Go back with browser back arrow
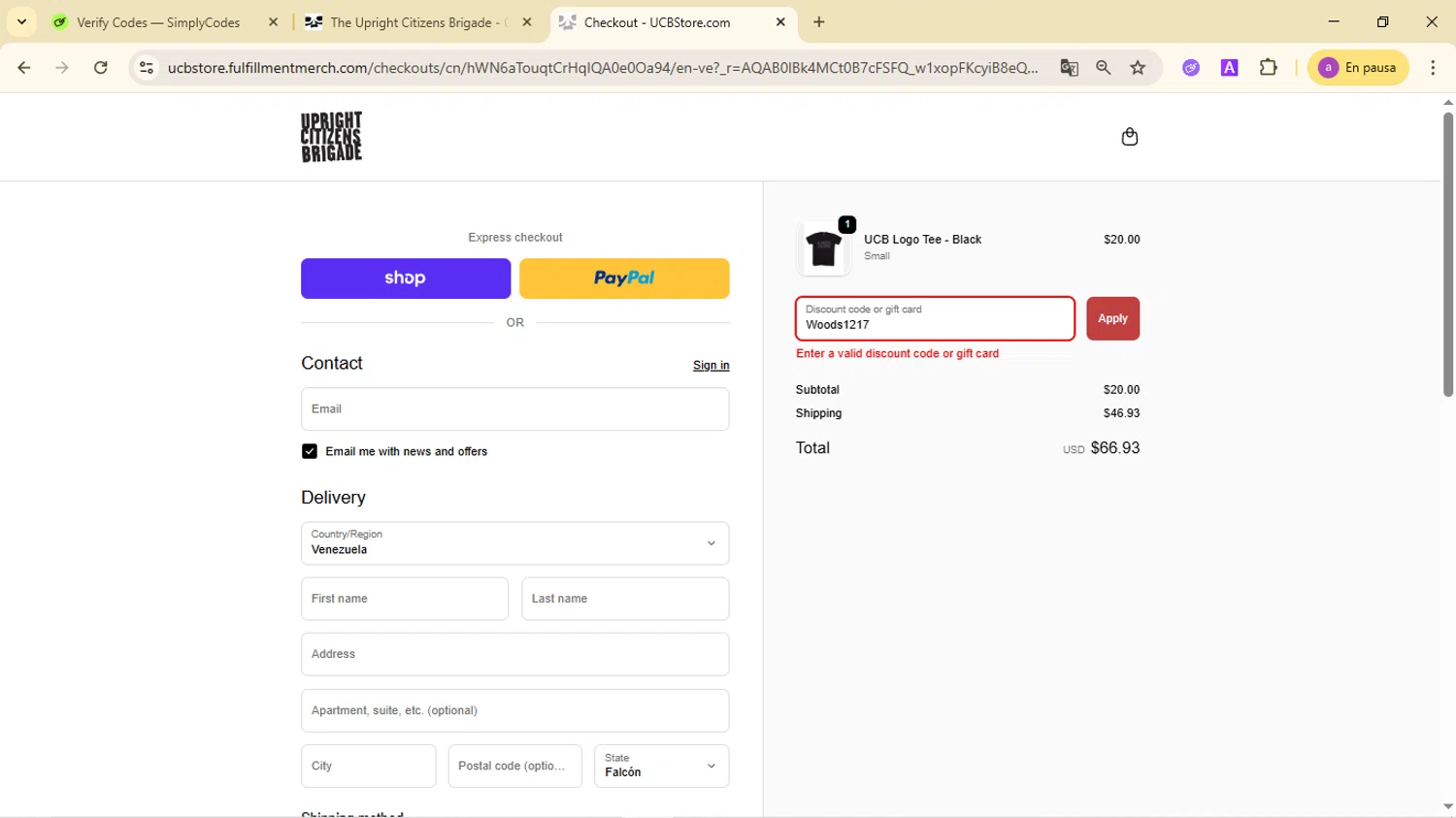This screenshot has height=818, width=1456. click(24, 68)
